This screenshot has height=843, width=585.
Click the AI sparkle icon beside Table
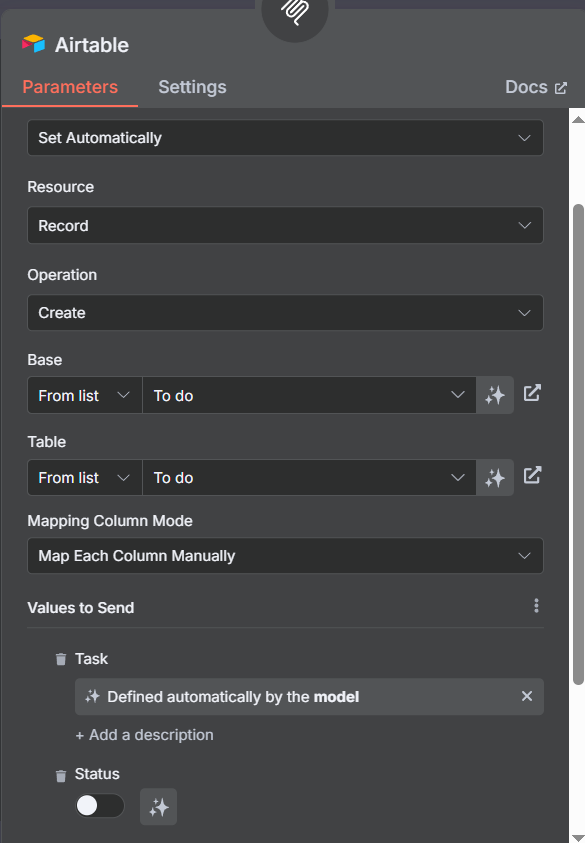(495, 478)
